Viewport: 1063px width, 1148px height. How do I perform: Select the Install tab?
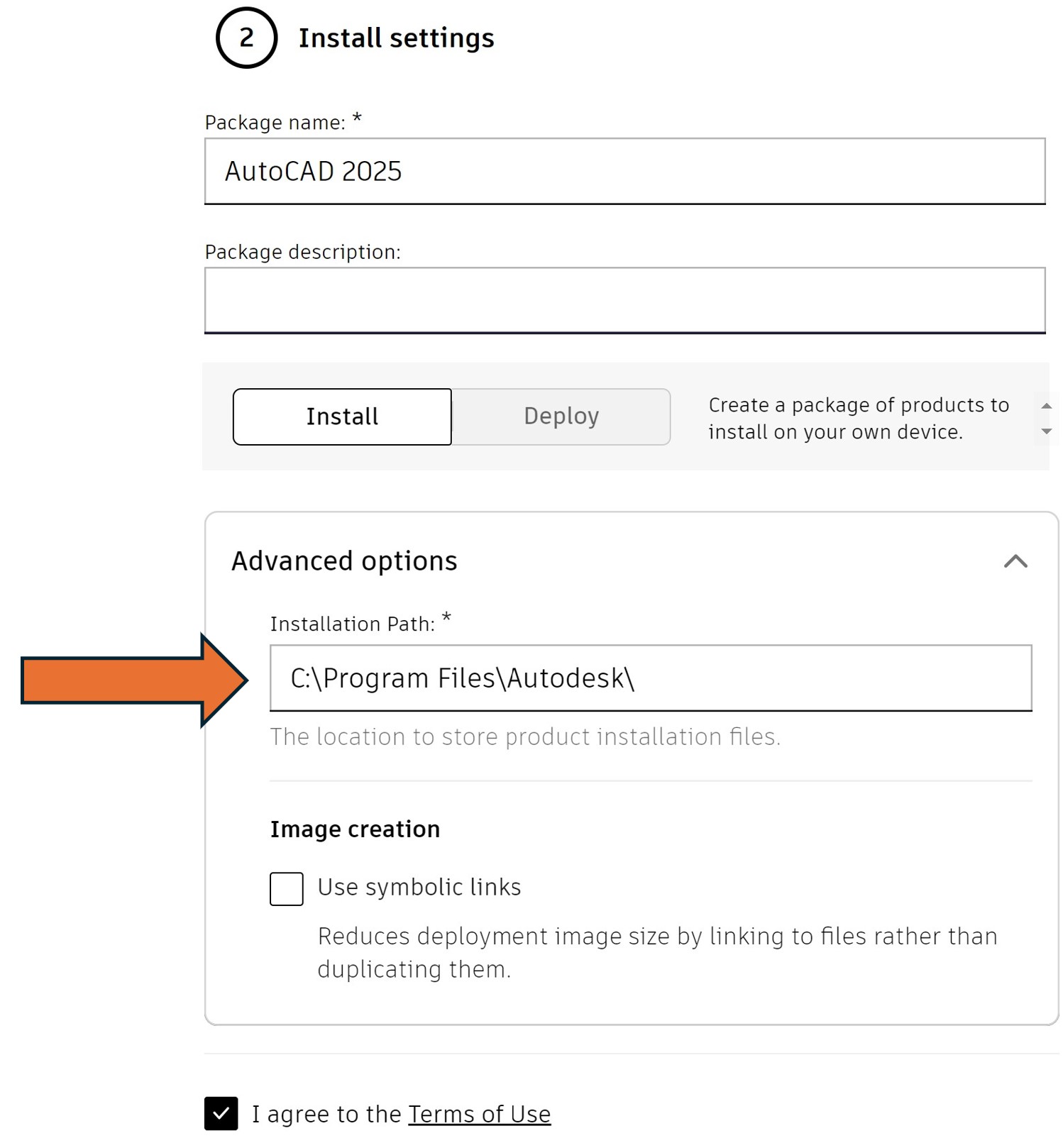pos(342,416)
